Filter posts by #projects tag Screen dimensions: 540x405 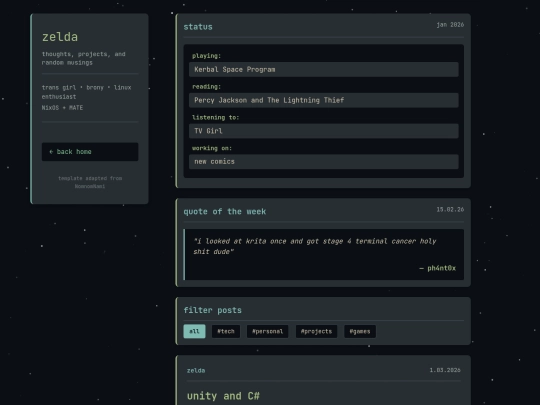316,331
